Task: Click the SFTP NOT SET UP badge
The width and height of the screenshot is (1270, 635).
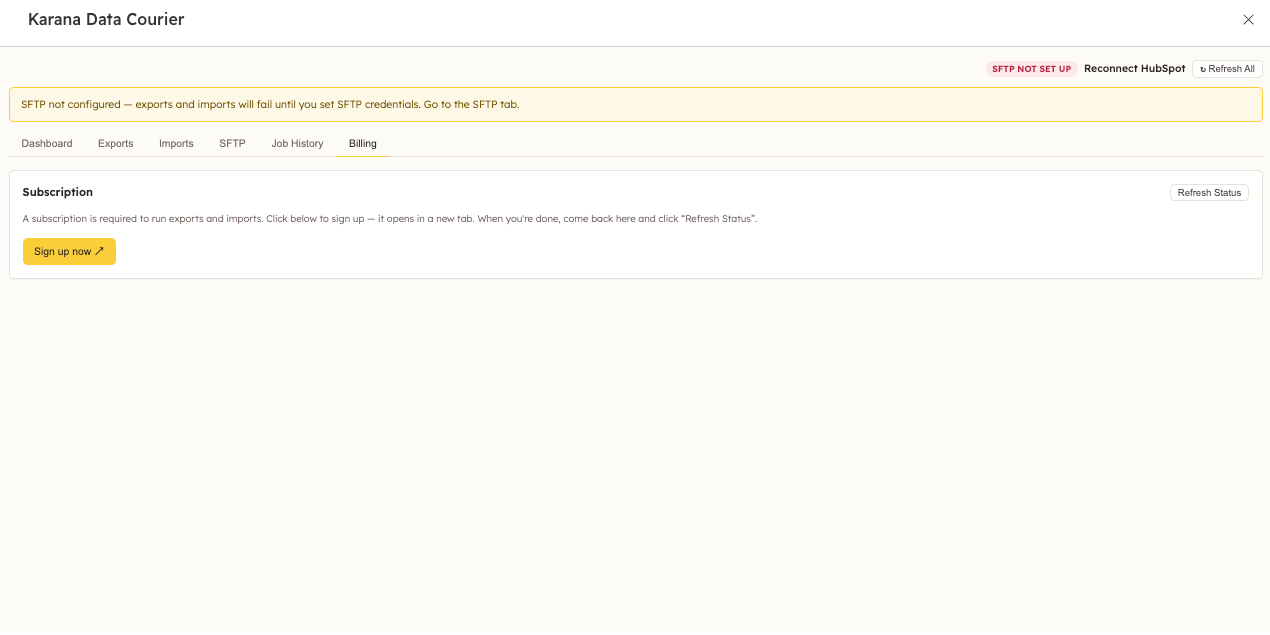Action: tap(1032, 69)
